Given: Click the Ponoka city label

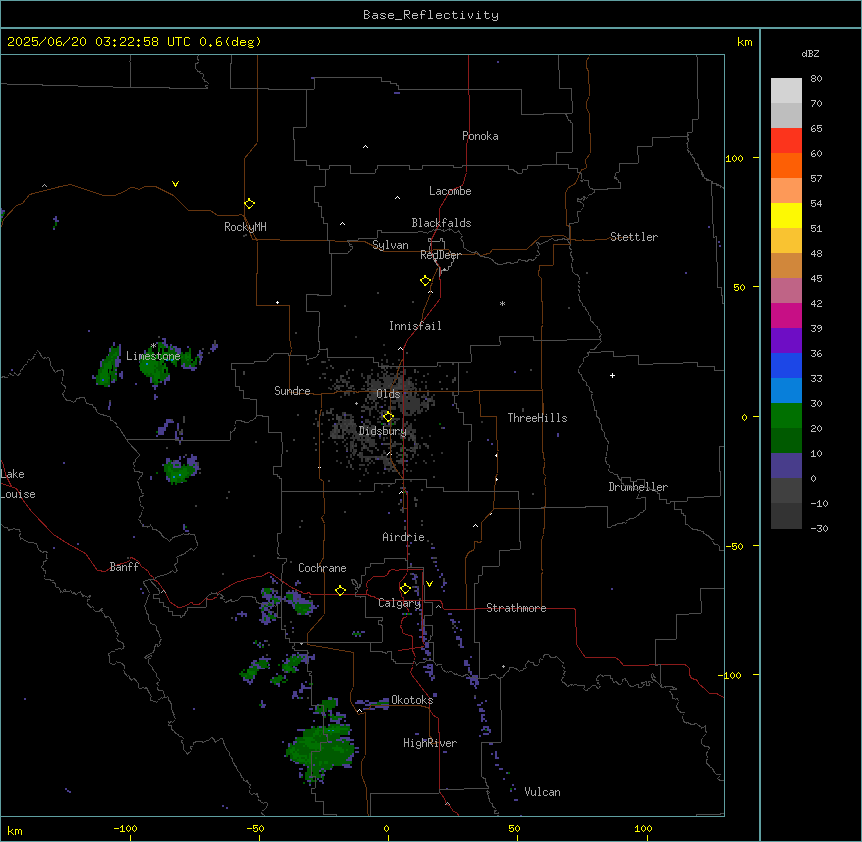Looking at the screenshot, I should [480, 136].
